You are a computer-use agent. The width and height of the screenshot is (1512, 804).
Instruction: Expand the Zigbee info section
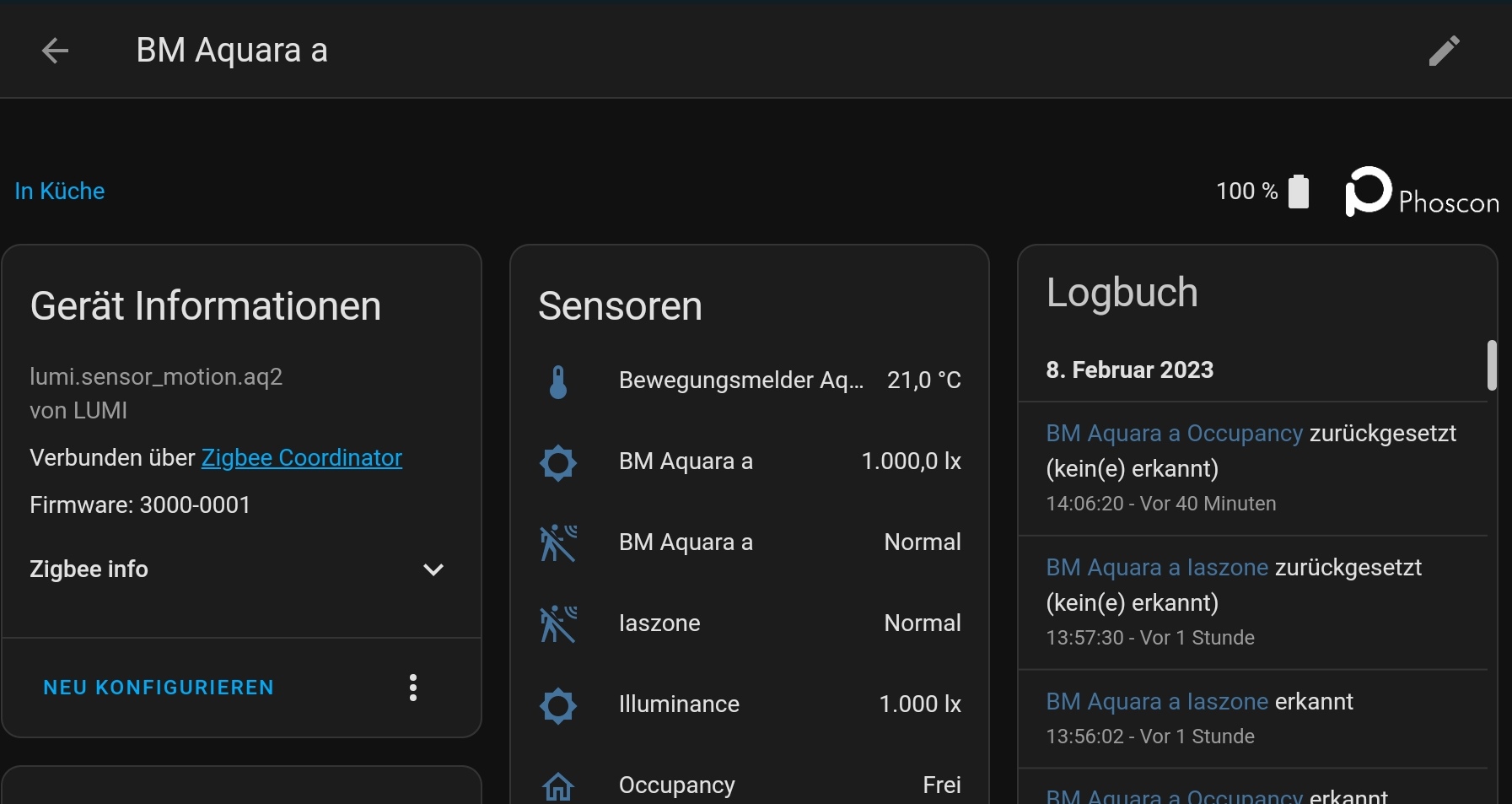click(433, 569)
